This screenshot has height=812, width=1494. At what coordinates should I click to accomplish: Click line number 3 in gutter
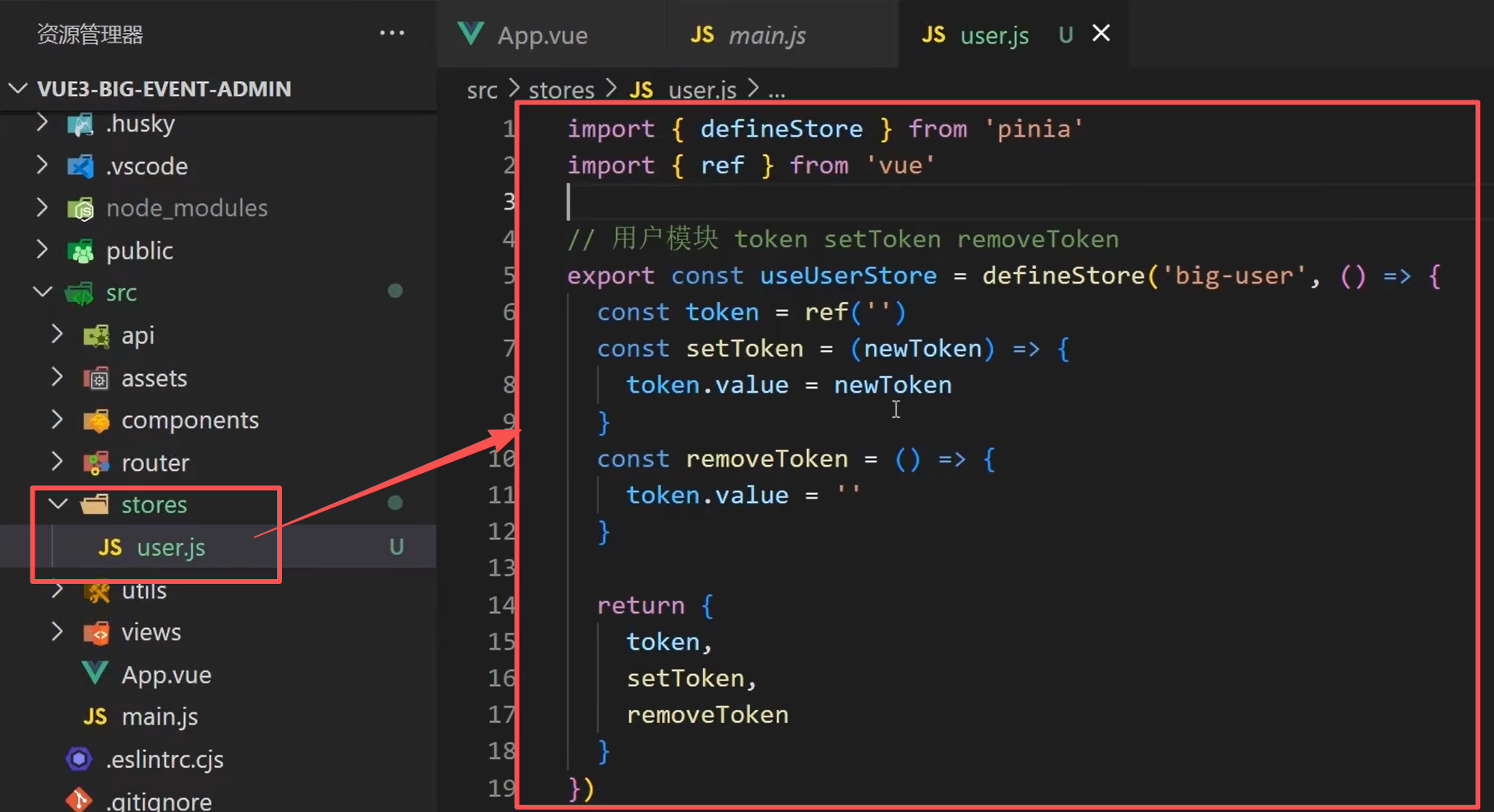pyautogui.click(x=508, y=201)
